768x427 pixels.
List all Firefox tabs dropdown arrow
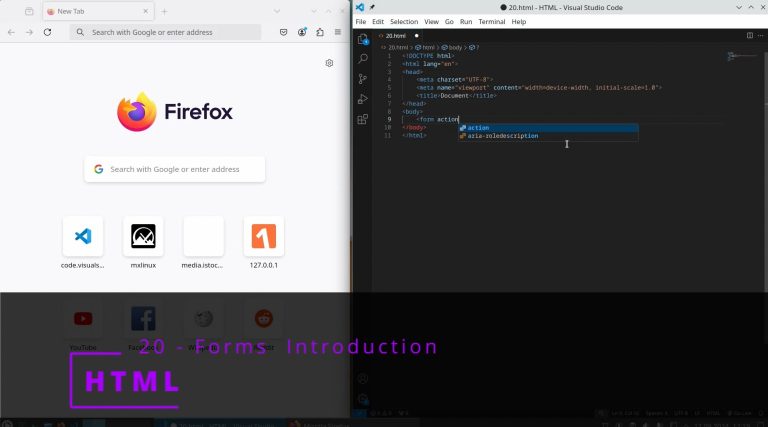(277, 11)
